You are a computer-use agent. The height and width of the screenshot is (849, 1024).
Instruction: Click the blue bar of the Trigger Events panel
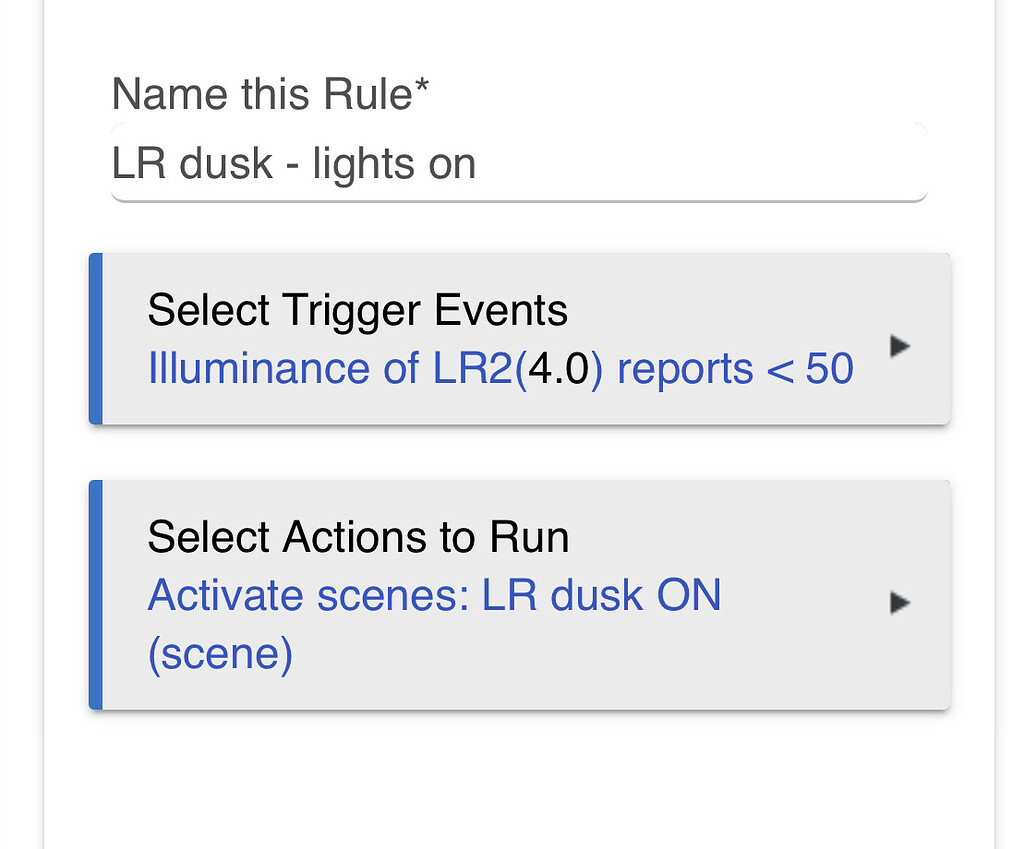pos(96,338)
